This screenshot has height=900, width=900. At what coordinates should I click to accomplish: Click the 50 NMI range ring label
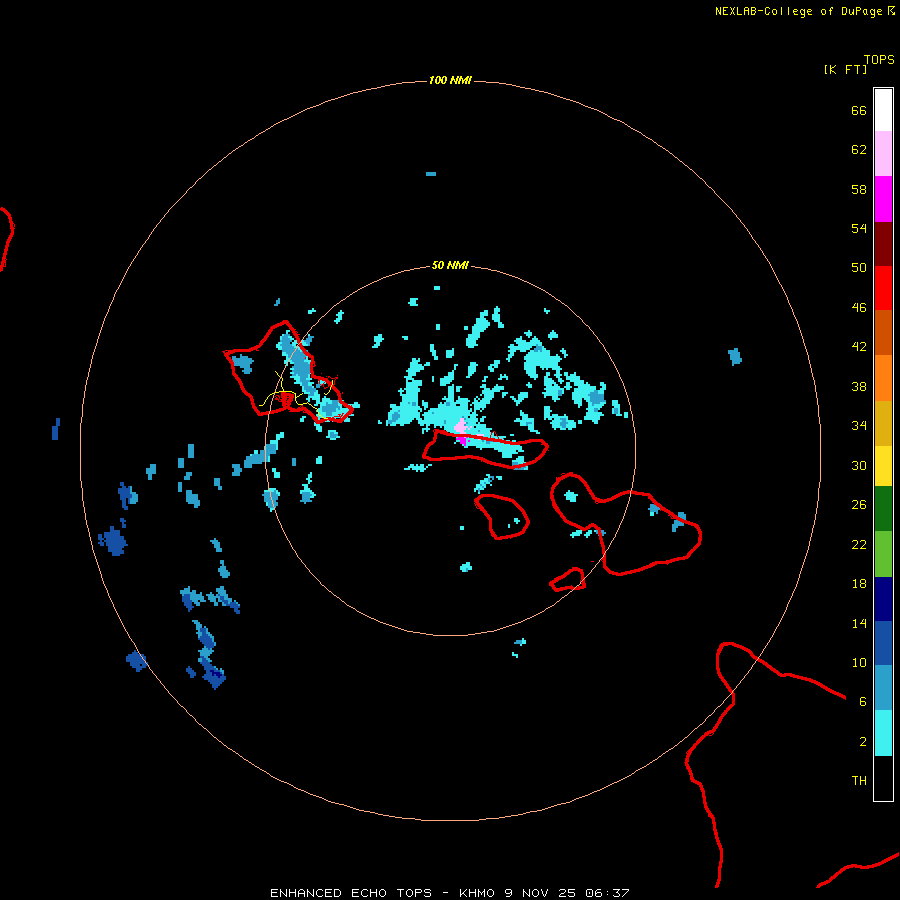(x=450, y=265)
